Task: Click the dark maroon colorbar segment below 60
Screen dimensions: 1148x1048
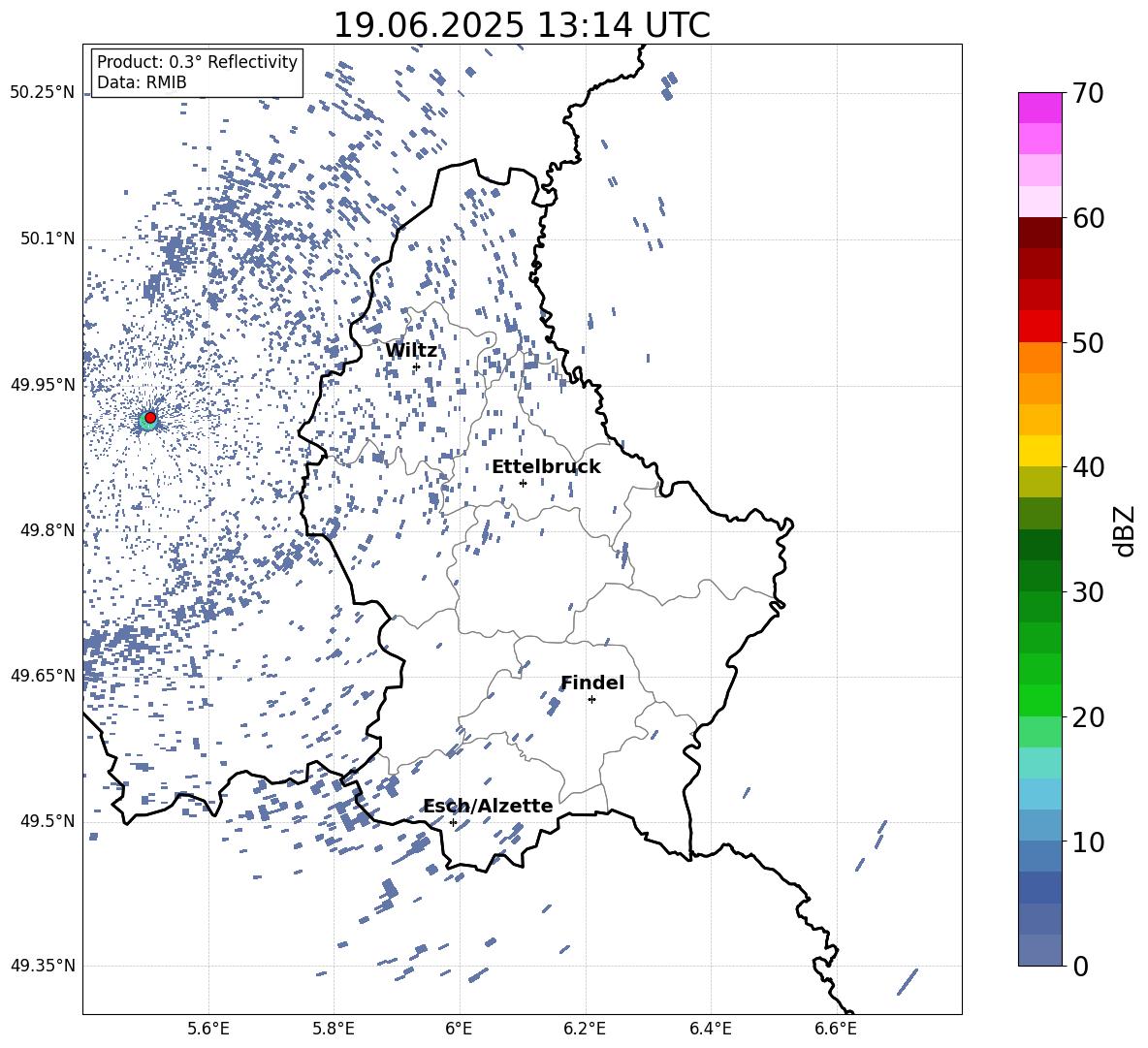Action: coord(1039,233)
